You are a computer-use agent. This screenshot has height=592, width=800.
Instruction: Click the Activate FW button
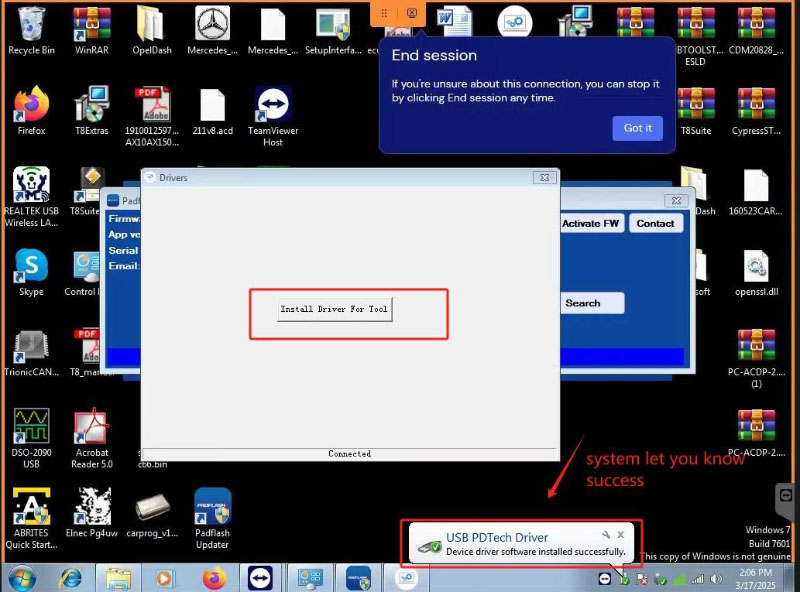tap(590, 223)
